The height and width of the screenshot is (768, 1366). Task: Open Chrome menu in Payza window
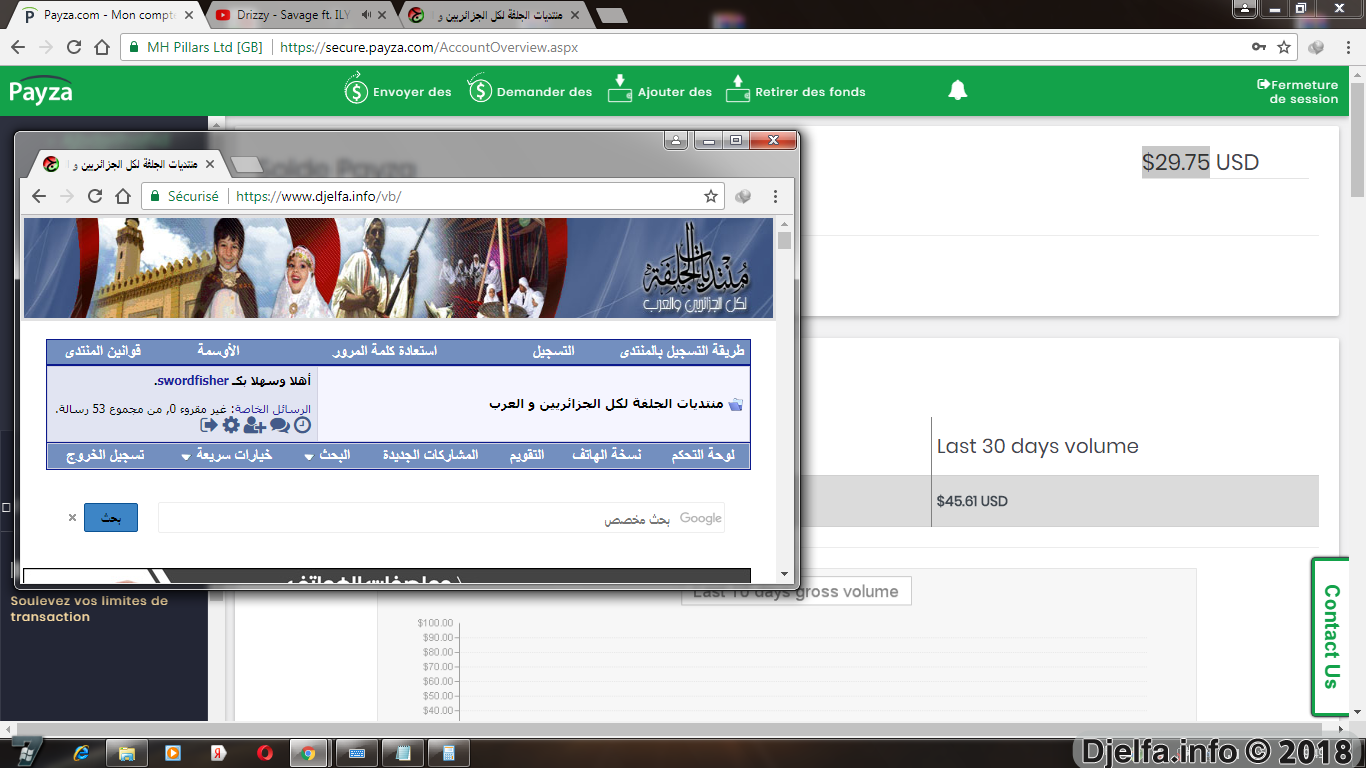click(x=1347, y=47)
